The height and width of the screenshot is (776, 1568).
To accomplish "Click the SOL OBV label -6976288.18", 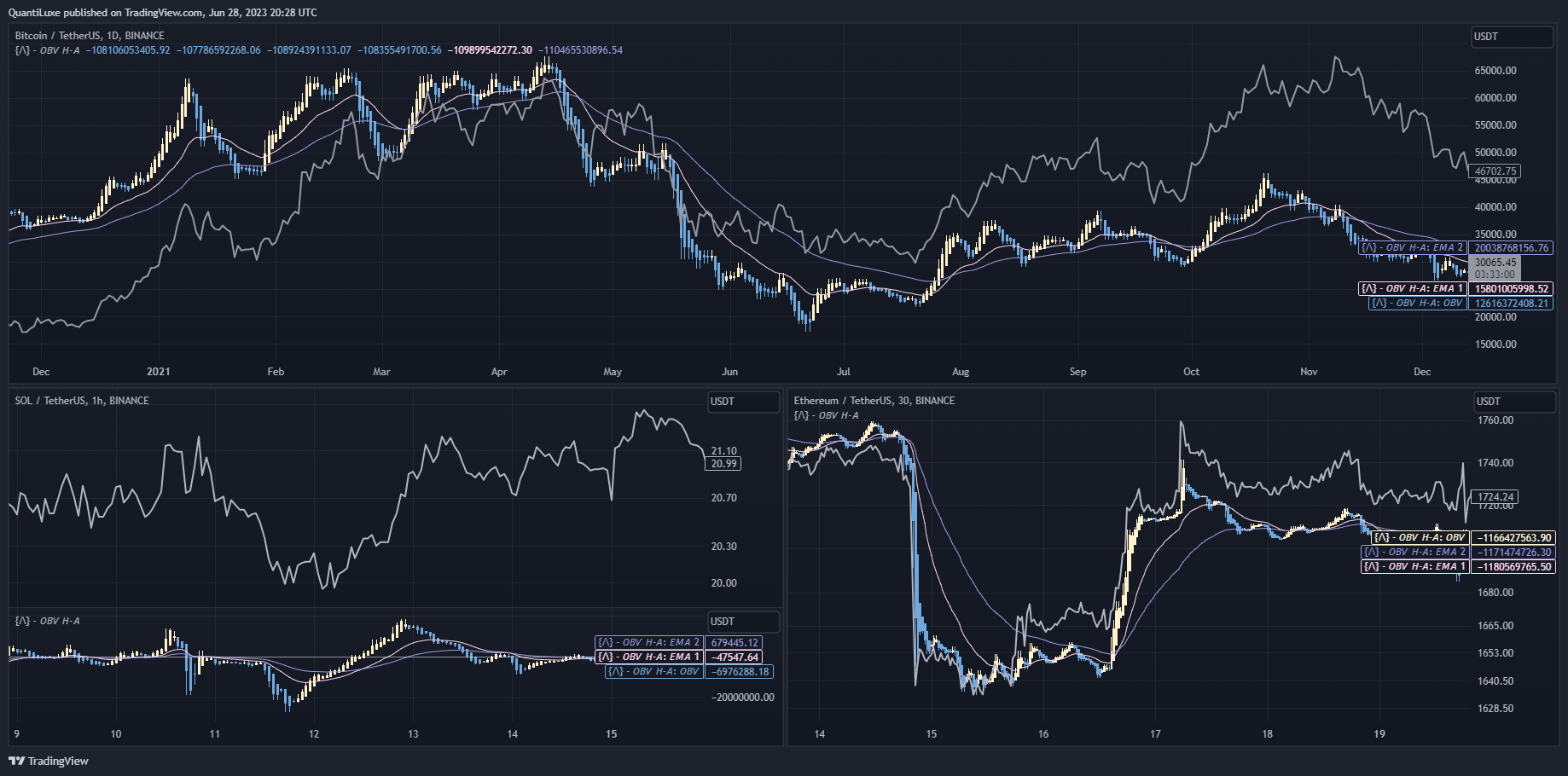I will point(689,672).
